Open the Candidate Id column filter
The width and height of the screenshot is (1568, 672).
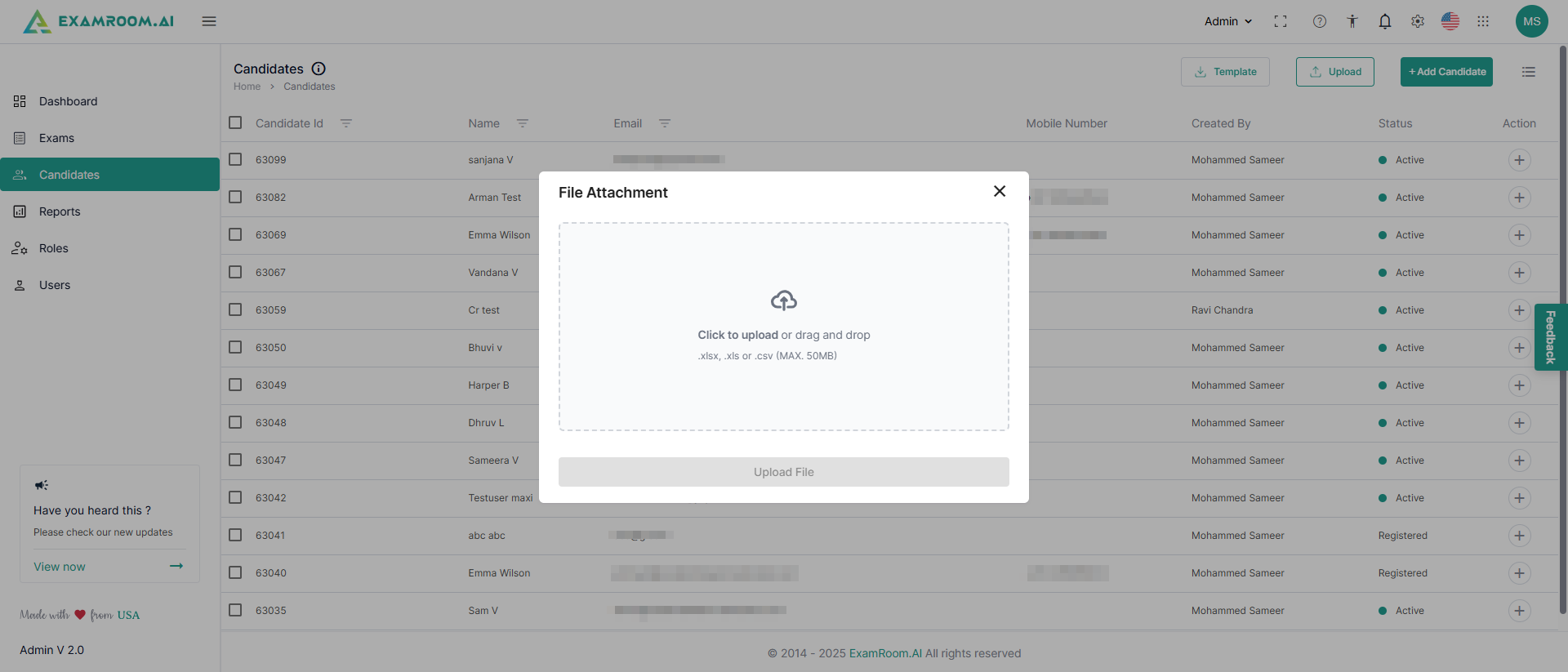point(346,123)
